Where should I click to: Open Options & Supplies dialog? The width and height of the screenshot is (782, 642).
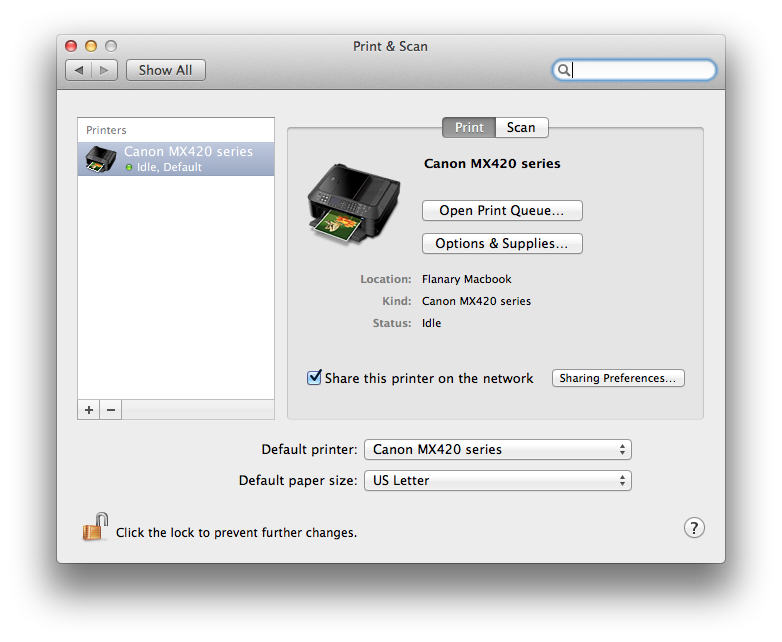tap(502, 243)
